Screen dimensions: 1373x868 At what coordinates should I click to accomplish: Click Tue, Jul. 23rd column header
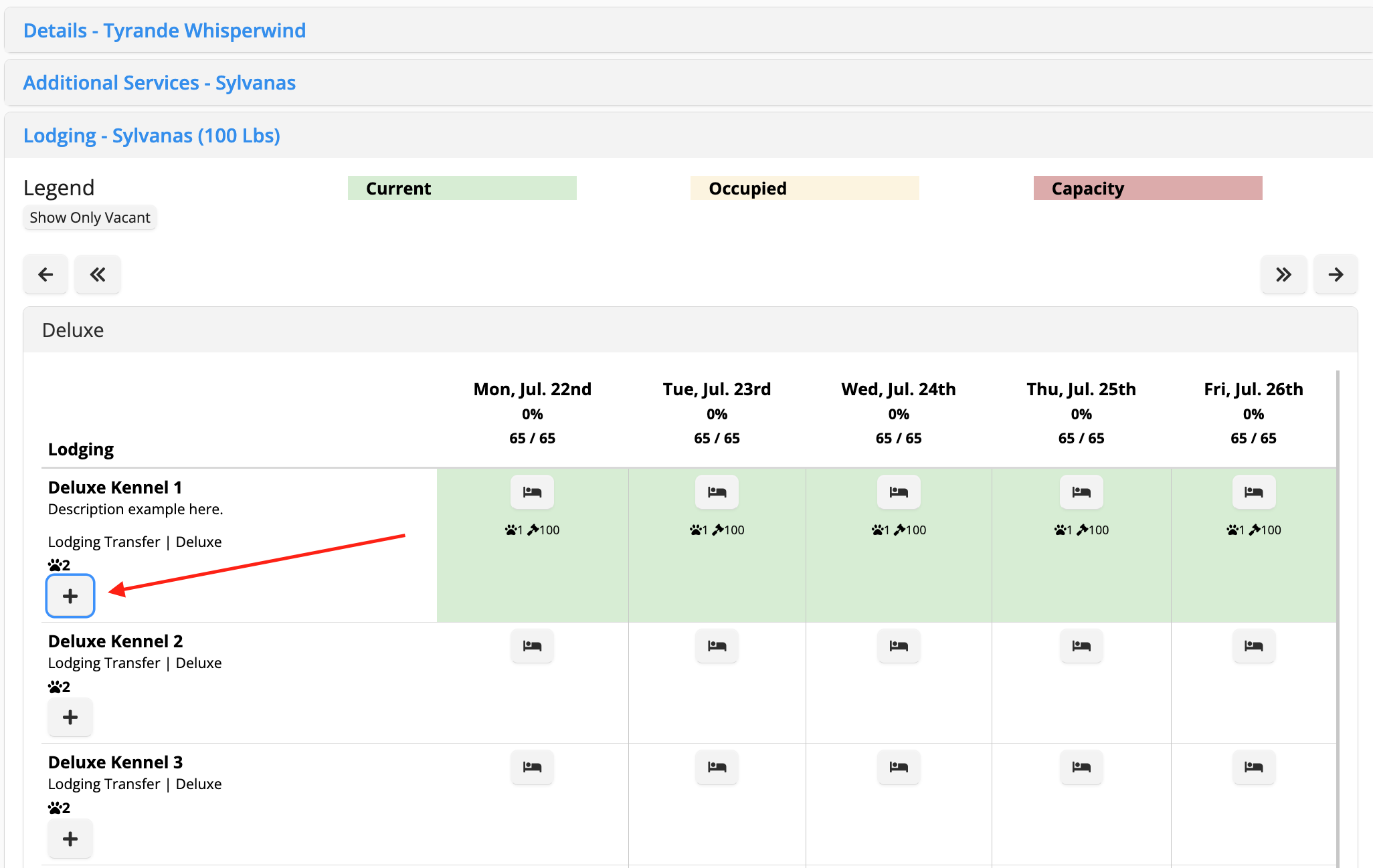(717, 389)
